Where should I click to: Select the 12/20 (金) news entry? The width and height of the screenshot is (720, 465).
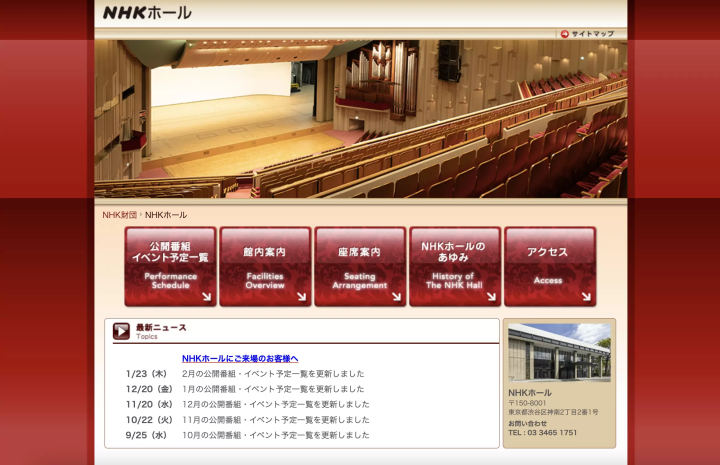(x=245, y=389)
